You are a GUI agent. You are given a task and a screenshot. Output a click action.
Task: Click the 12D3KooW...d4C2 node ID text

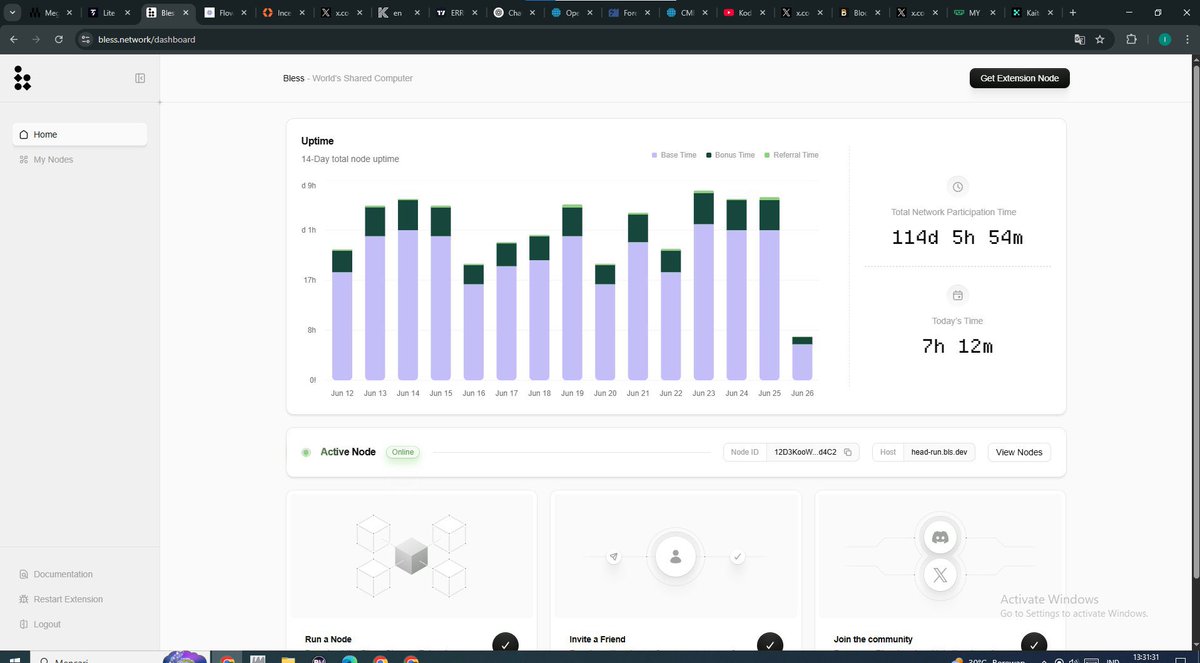point(806,452)
